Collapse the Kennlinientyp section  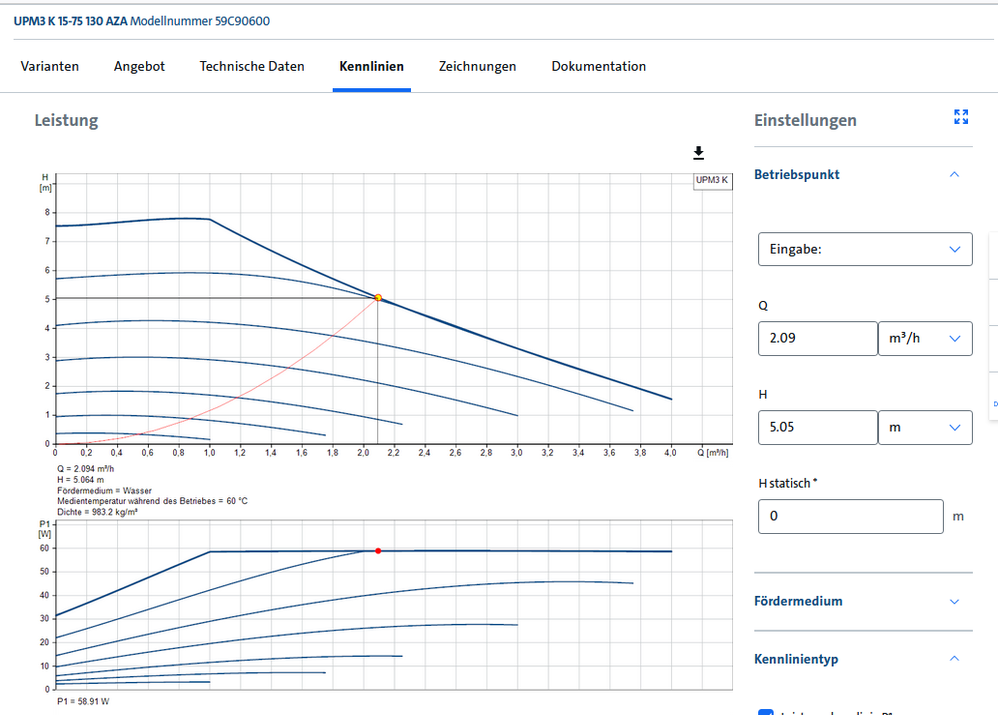click(x=953, y=659)
